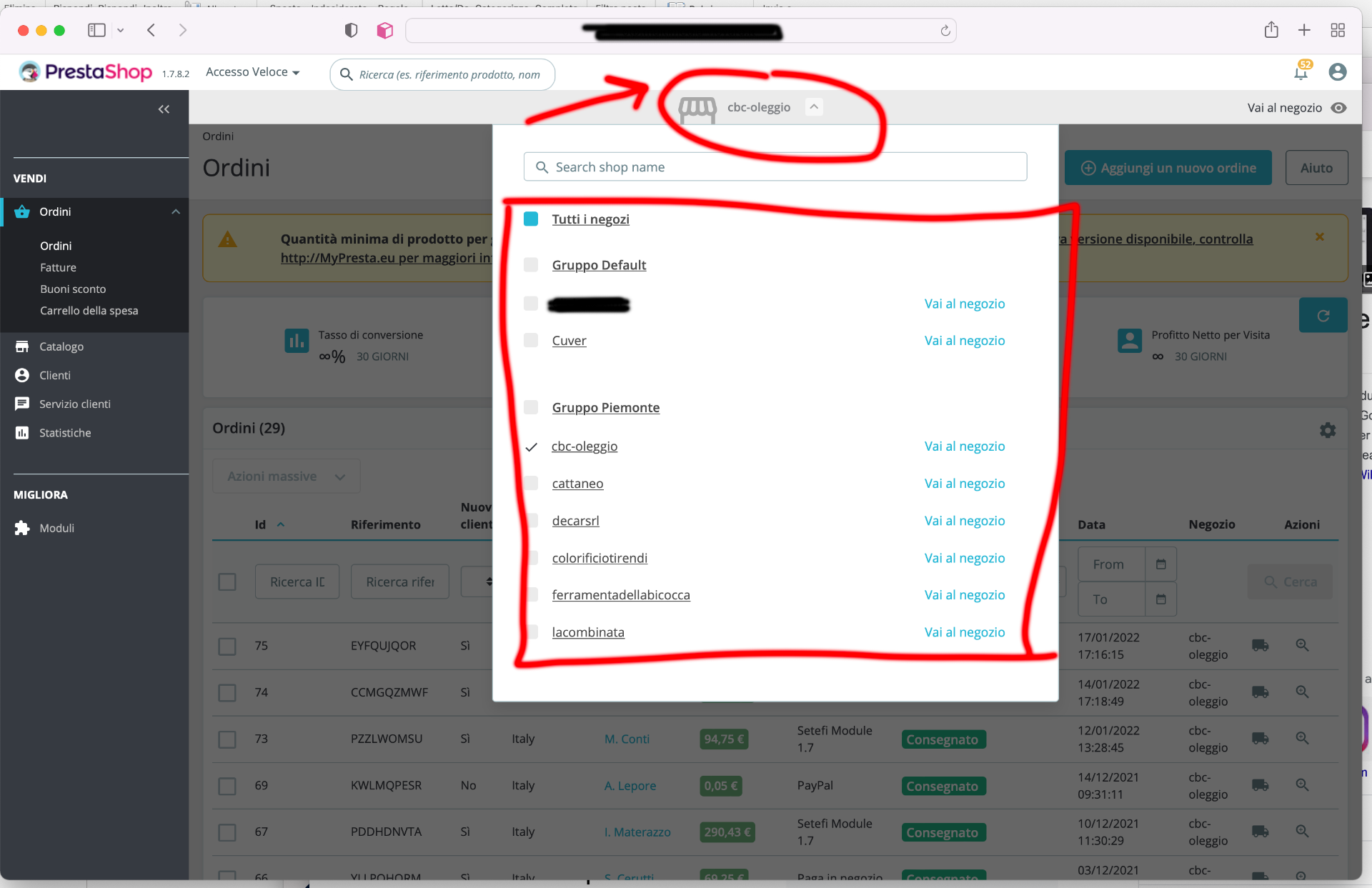Dismiss the yellow warning with the X

pyautogui.click(x=1319, y=237)
